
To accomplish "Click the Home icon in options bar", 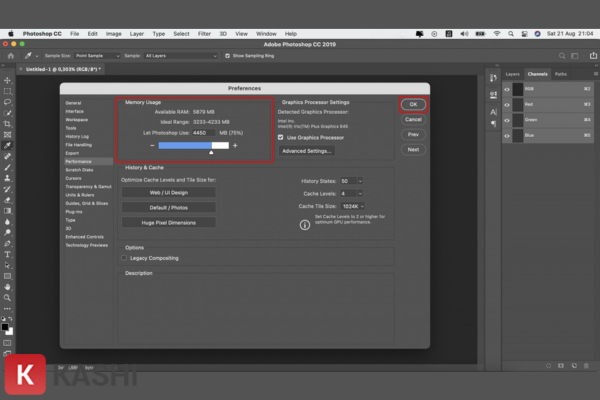I will pos(8,56).
